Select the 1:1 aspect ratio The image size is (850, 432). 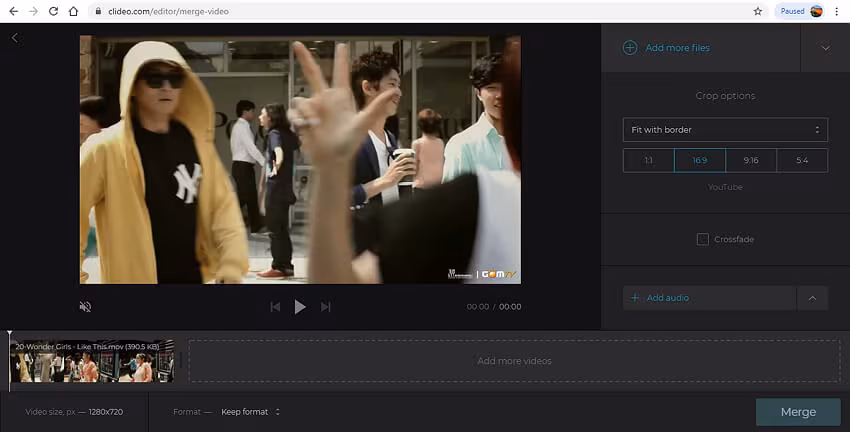[x=648, y=160]
